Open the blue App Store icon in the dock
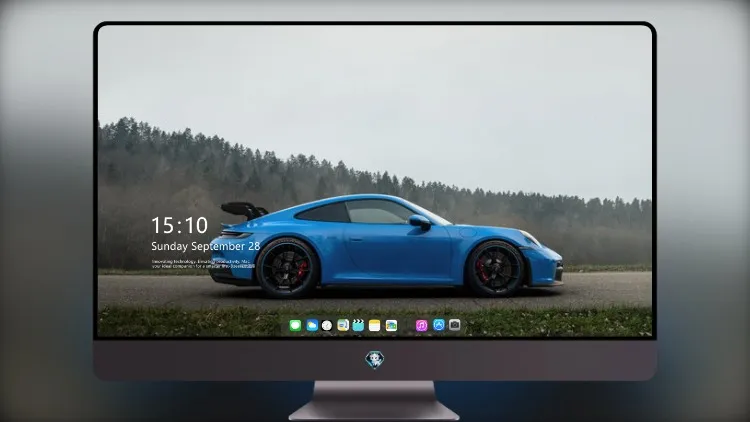 click(439, 325)
